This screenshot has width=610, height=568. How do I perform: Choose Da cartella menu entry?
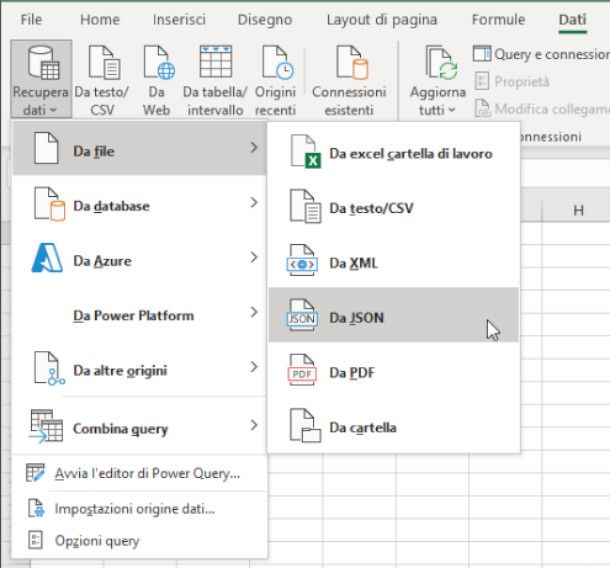click(x=394, y=426)
